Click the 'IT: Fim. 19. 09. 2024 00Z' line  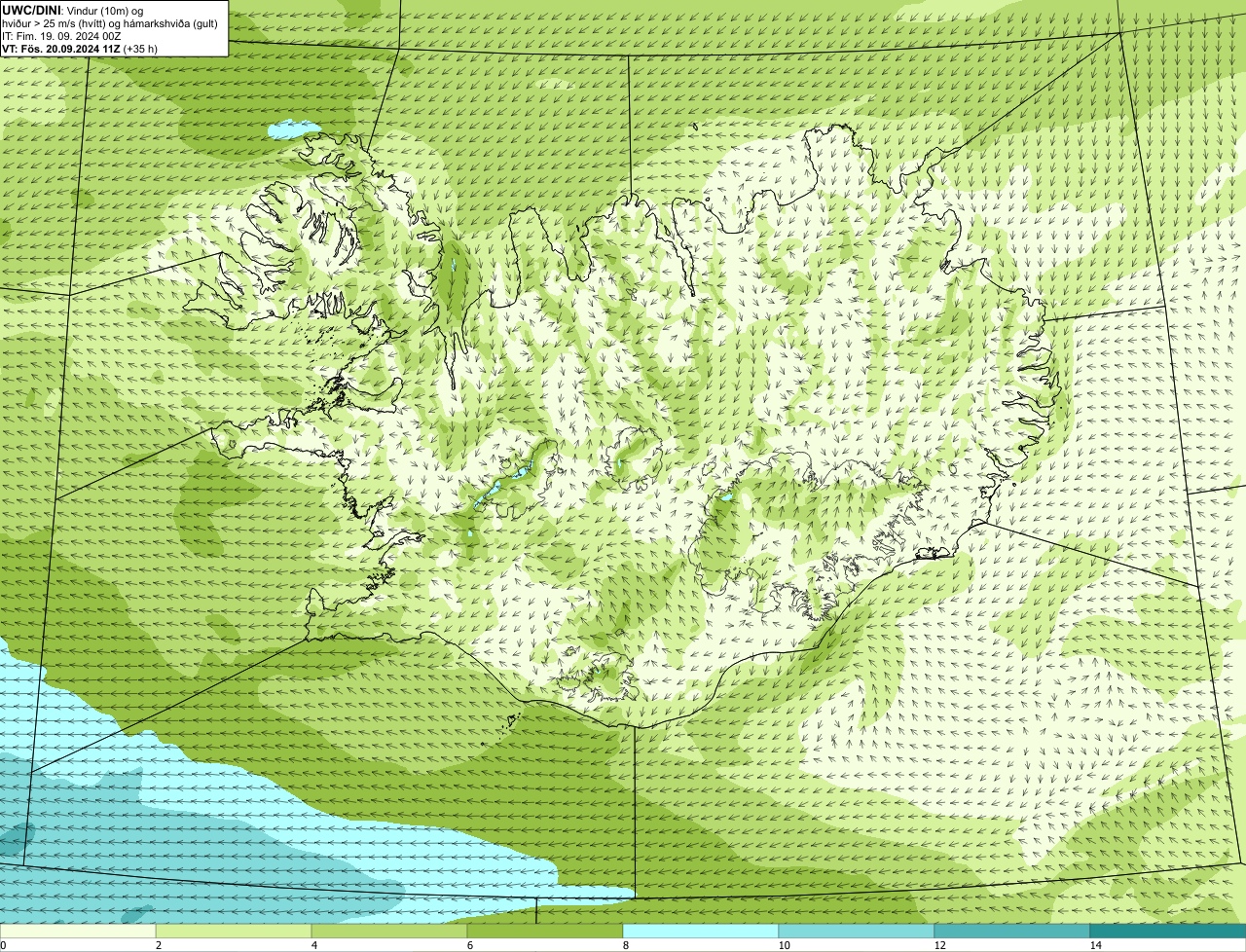pyautogui.click(x=61, y=35)
